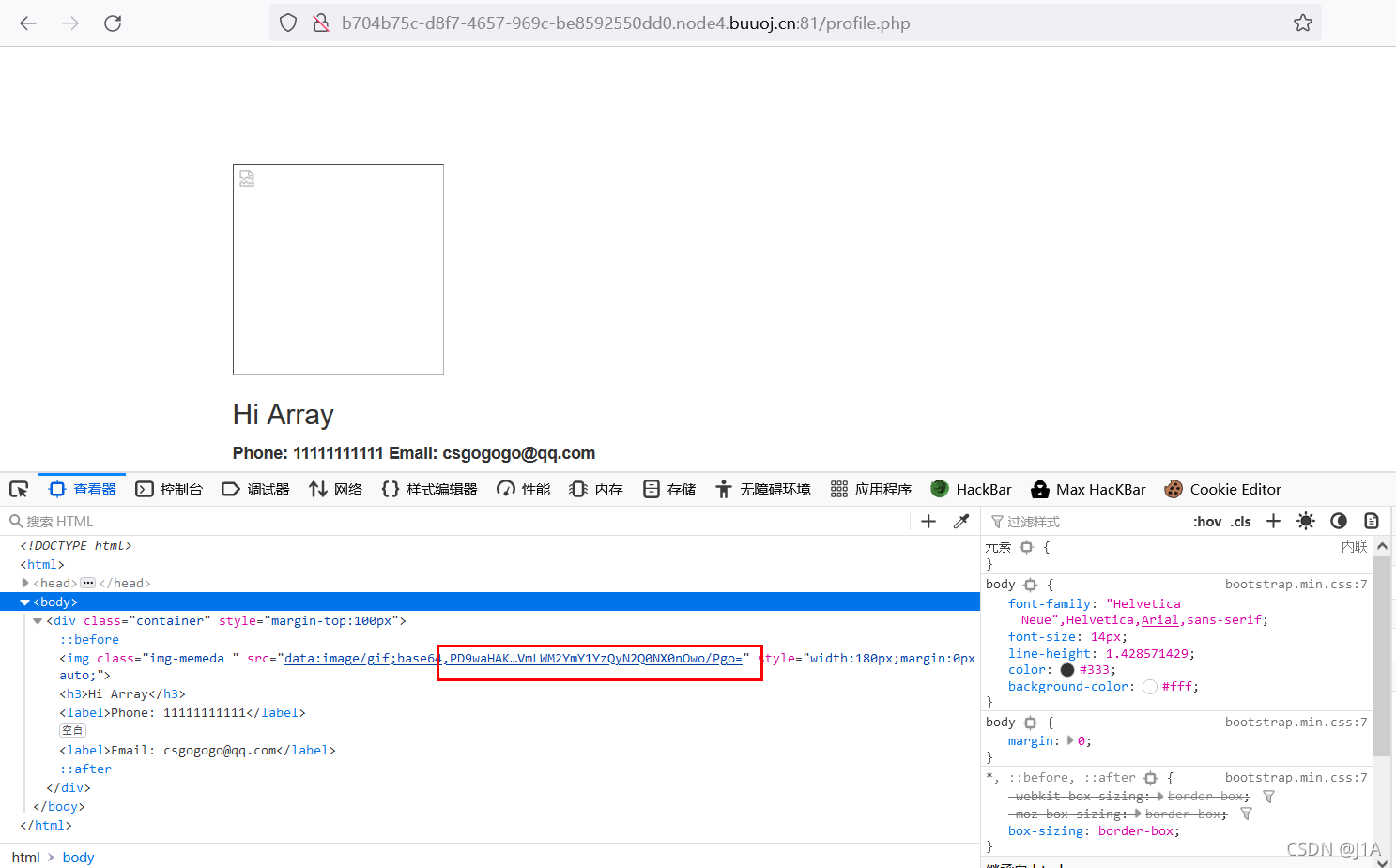Expand the collapsed head element
This screenshot has width=1396, height=868.
coord(25,583)
